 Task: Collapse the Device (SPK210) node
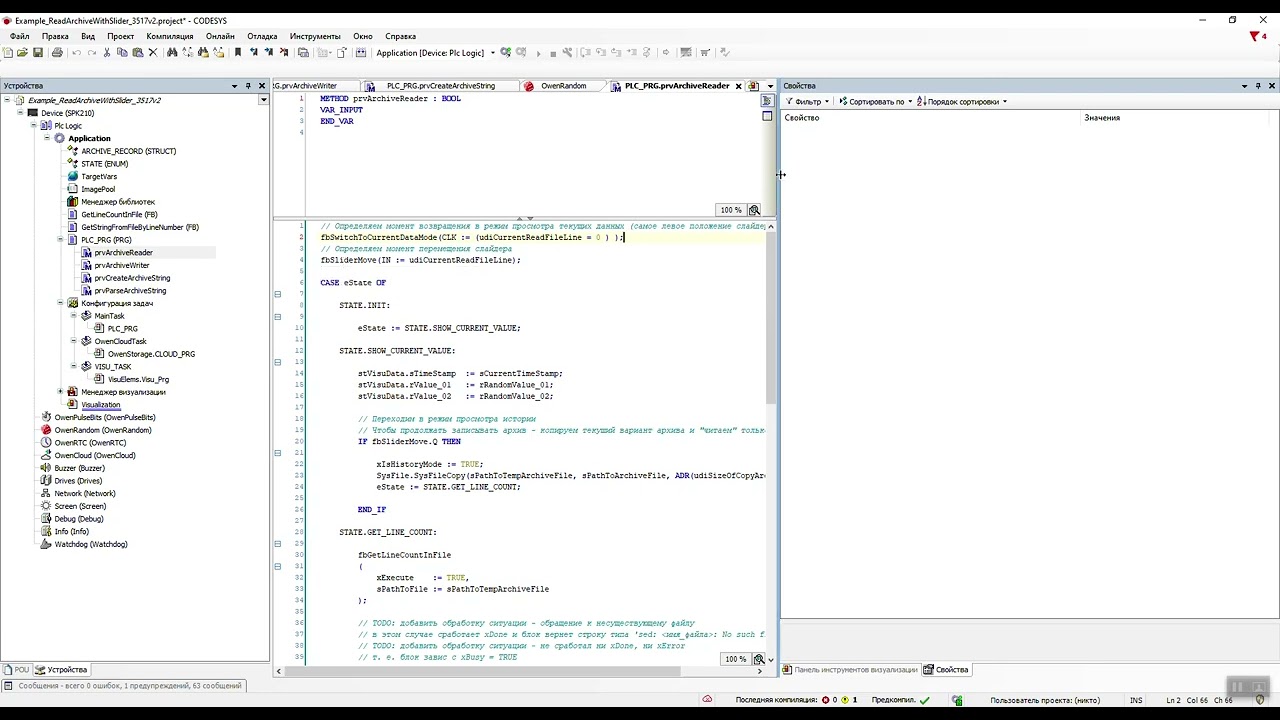pos(20,113)
